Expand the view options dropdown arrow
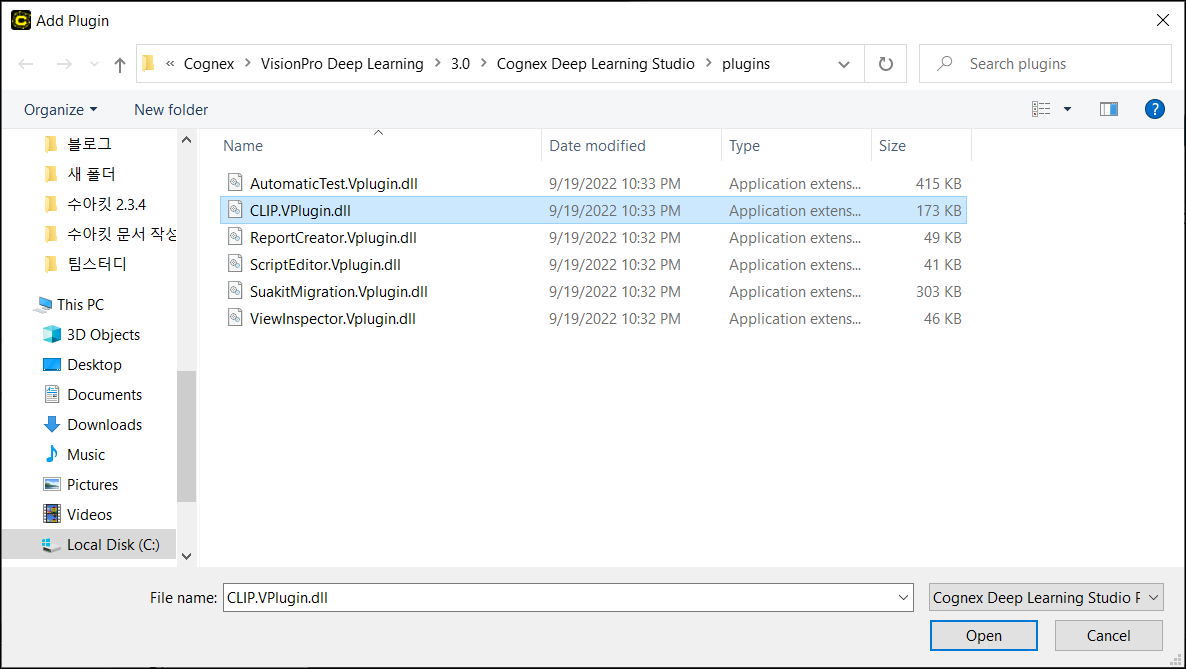This screenshot has width=1186, height=669. pos(1067,109)
